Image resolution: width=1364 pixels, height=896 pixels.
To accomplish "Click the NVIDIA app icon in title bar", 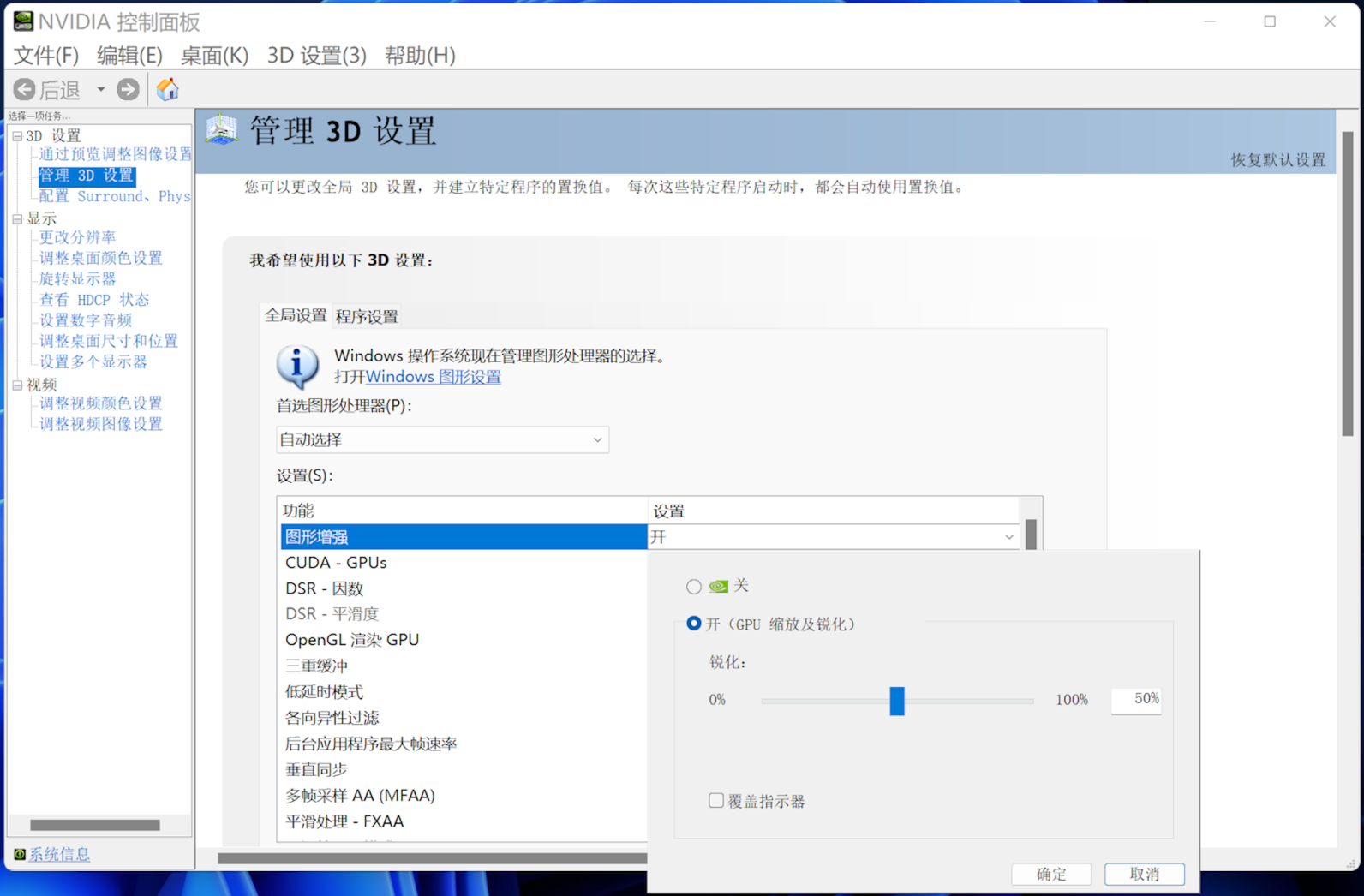I will pyautogui.click(x=23, y=21).
